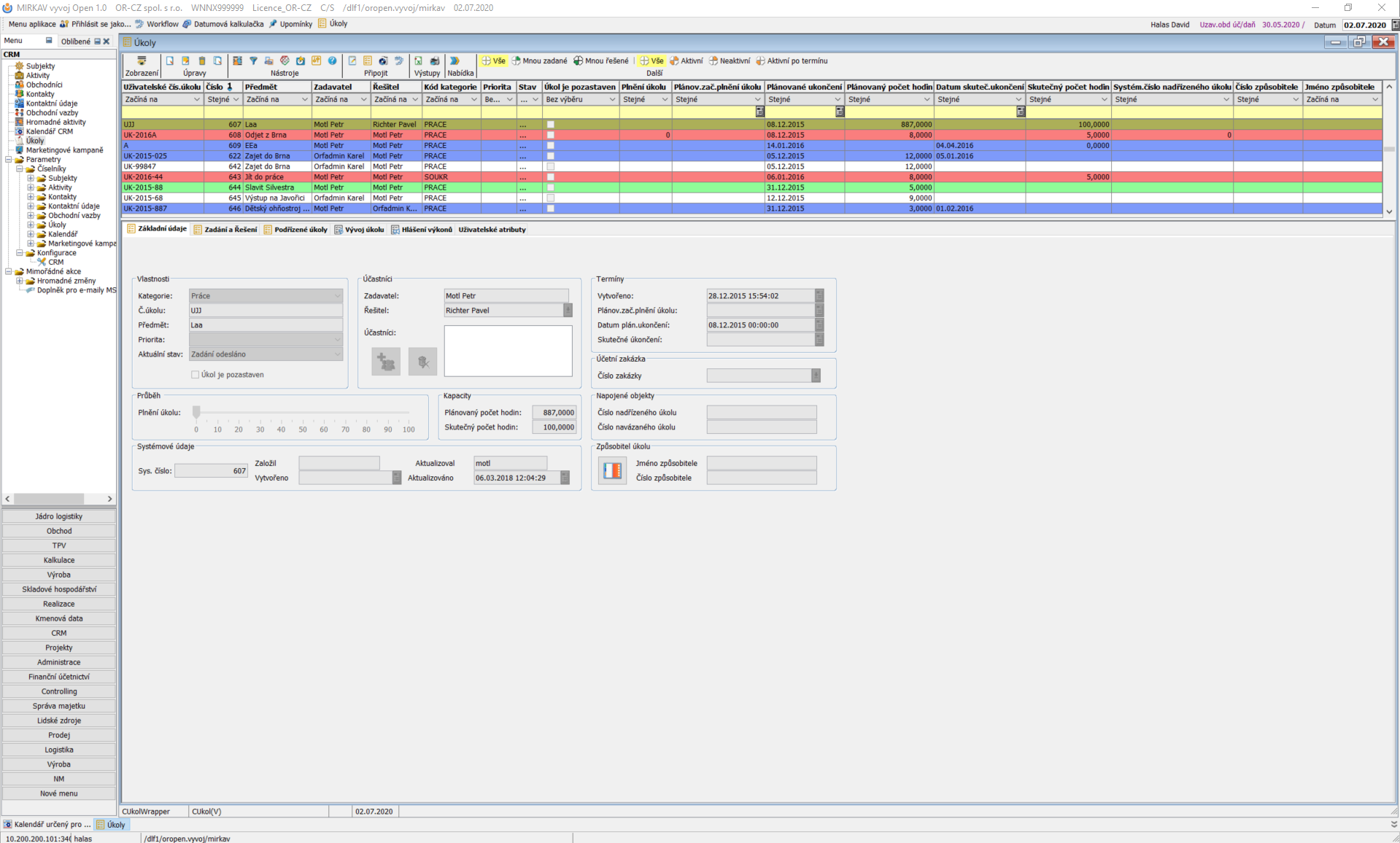Collapse the Číselníky tree node
1400x843 pixels.
(20, 168)
